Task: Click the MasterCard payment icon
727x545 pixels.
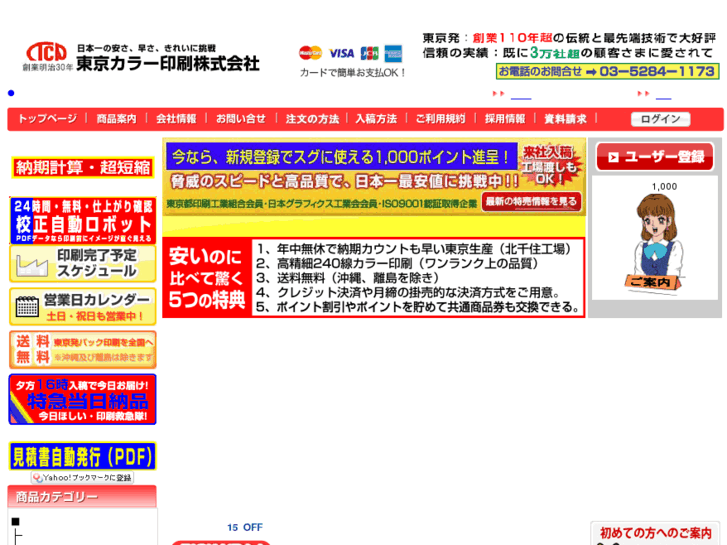Action: (x=310, y=53)
